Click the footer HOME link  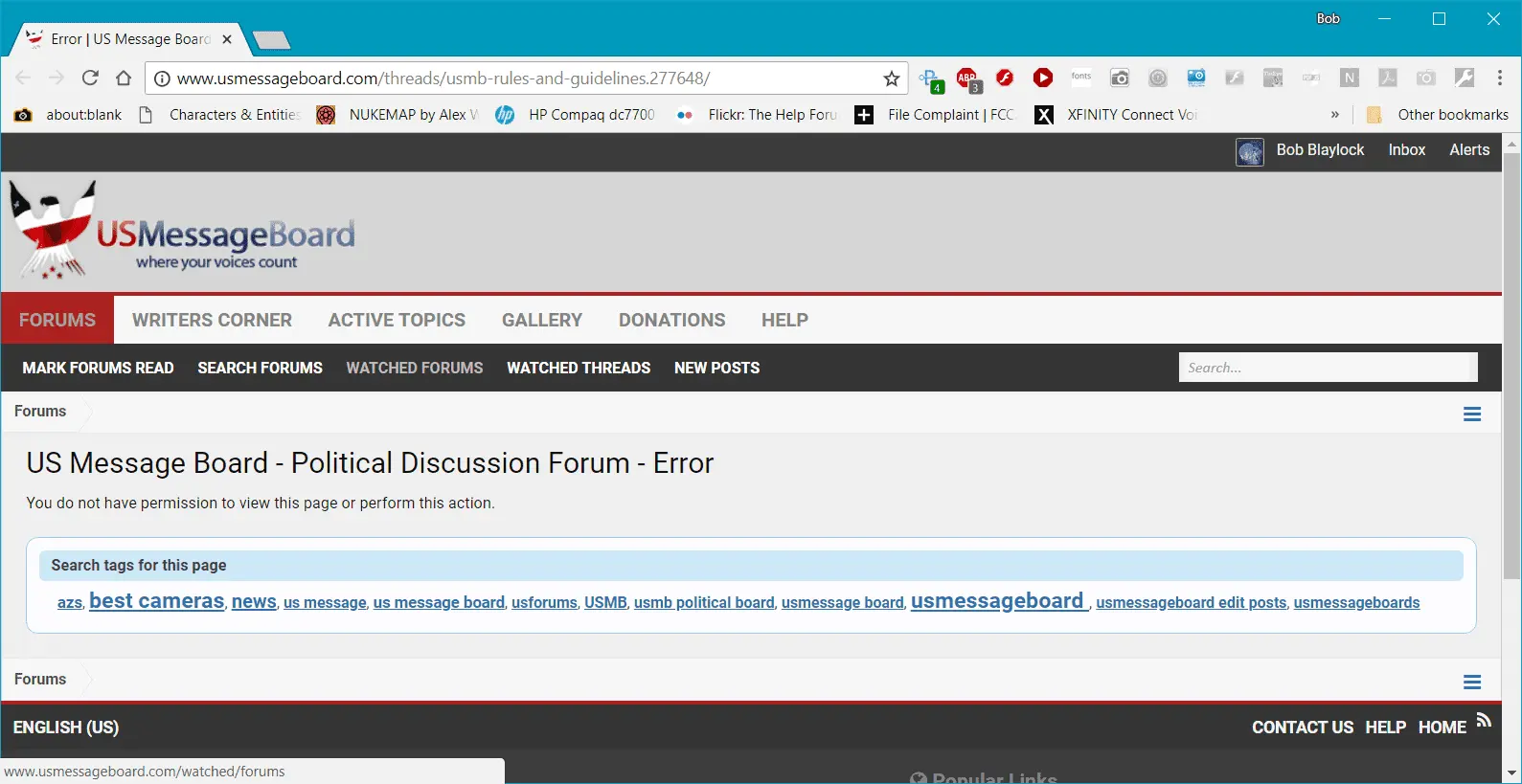1442,728
